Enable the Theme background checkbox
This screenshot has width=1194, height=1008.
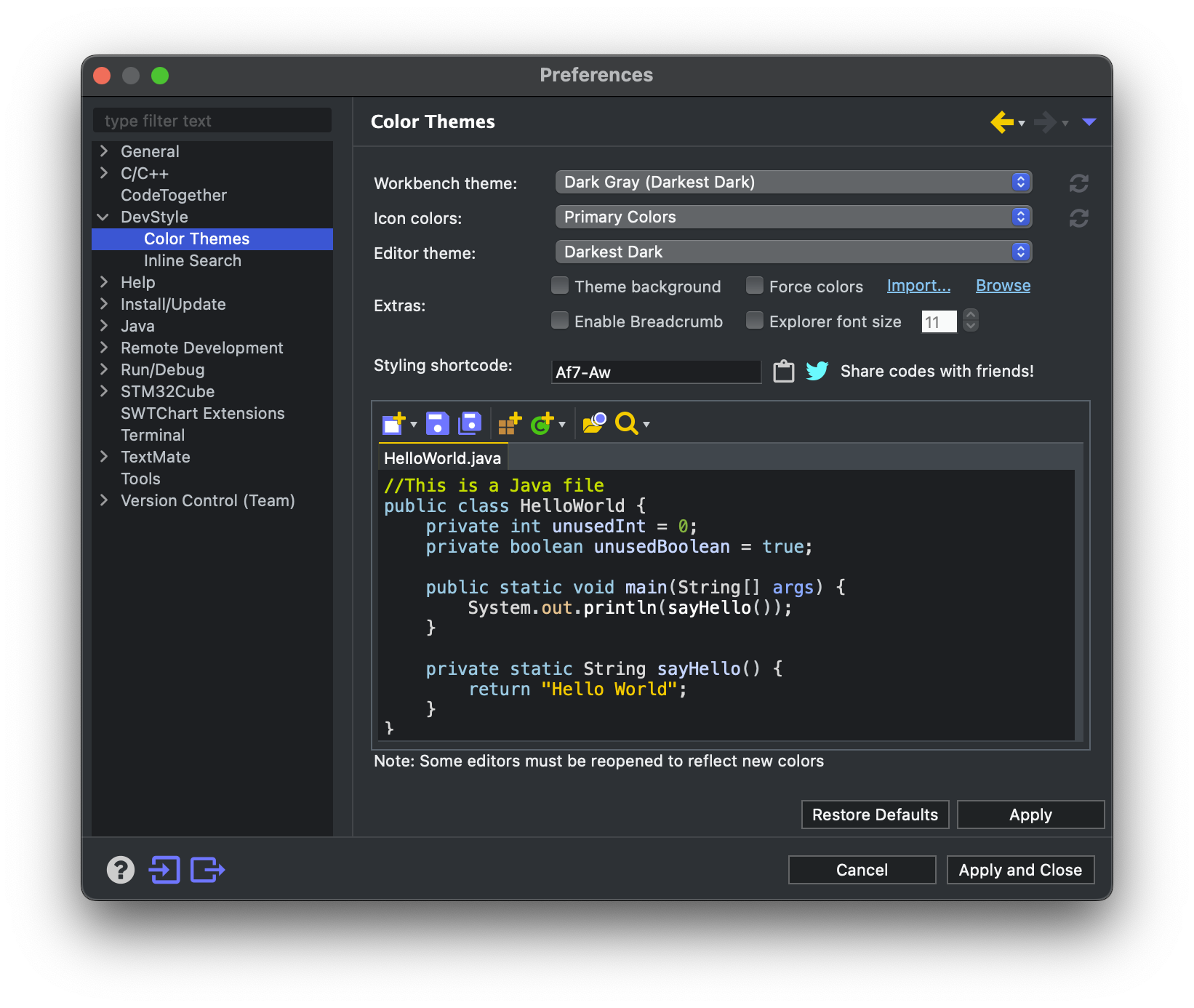[x=560, y=285]
